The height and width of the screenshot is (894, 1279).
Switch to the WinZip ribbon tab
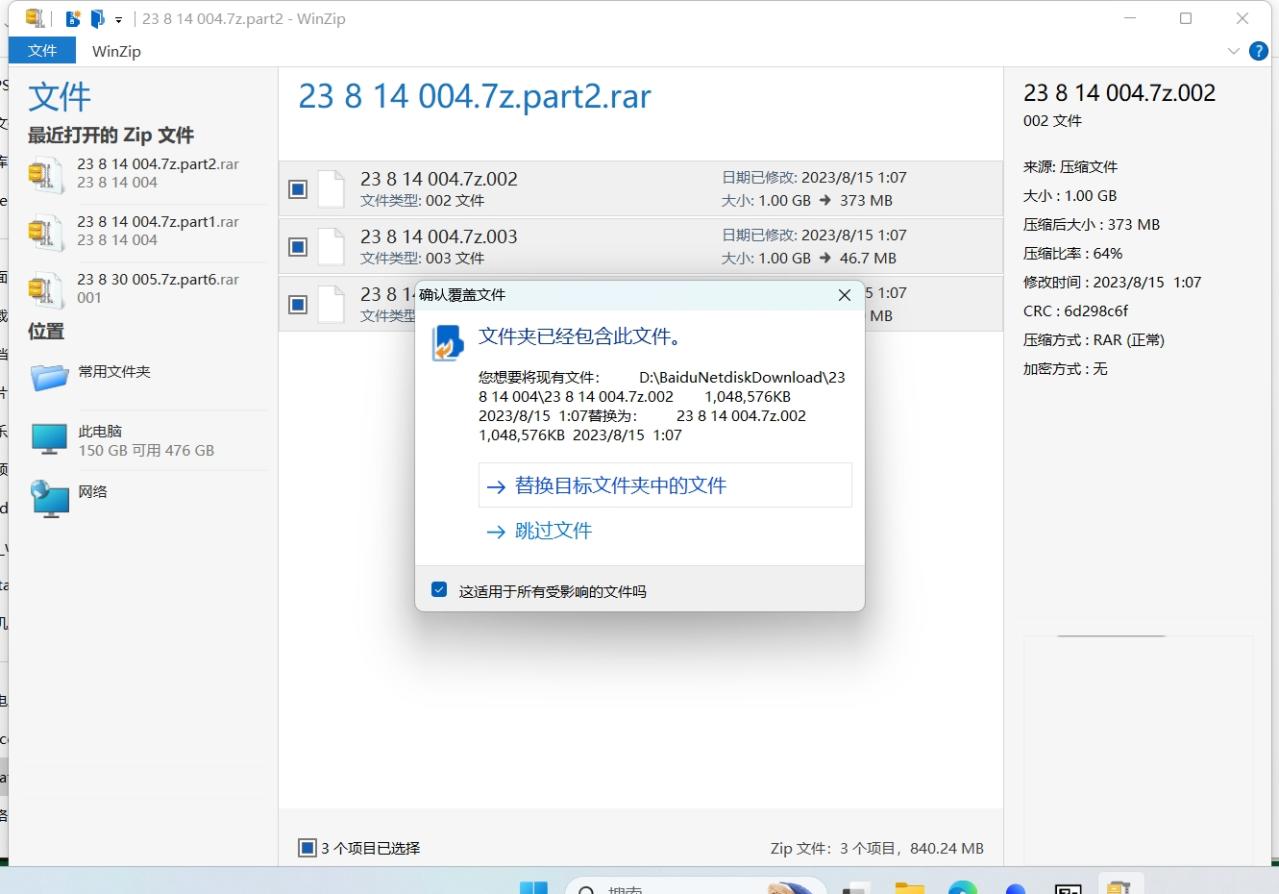click(116, 51)
